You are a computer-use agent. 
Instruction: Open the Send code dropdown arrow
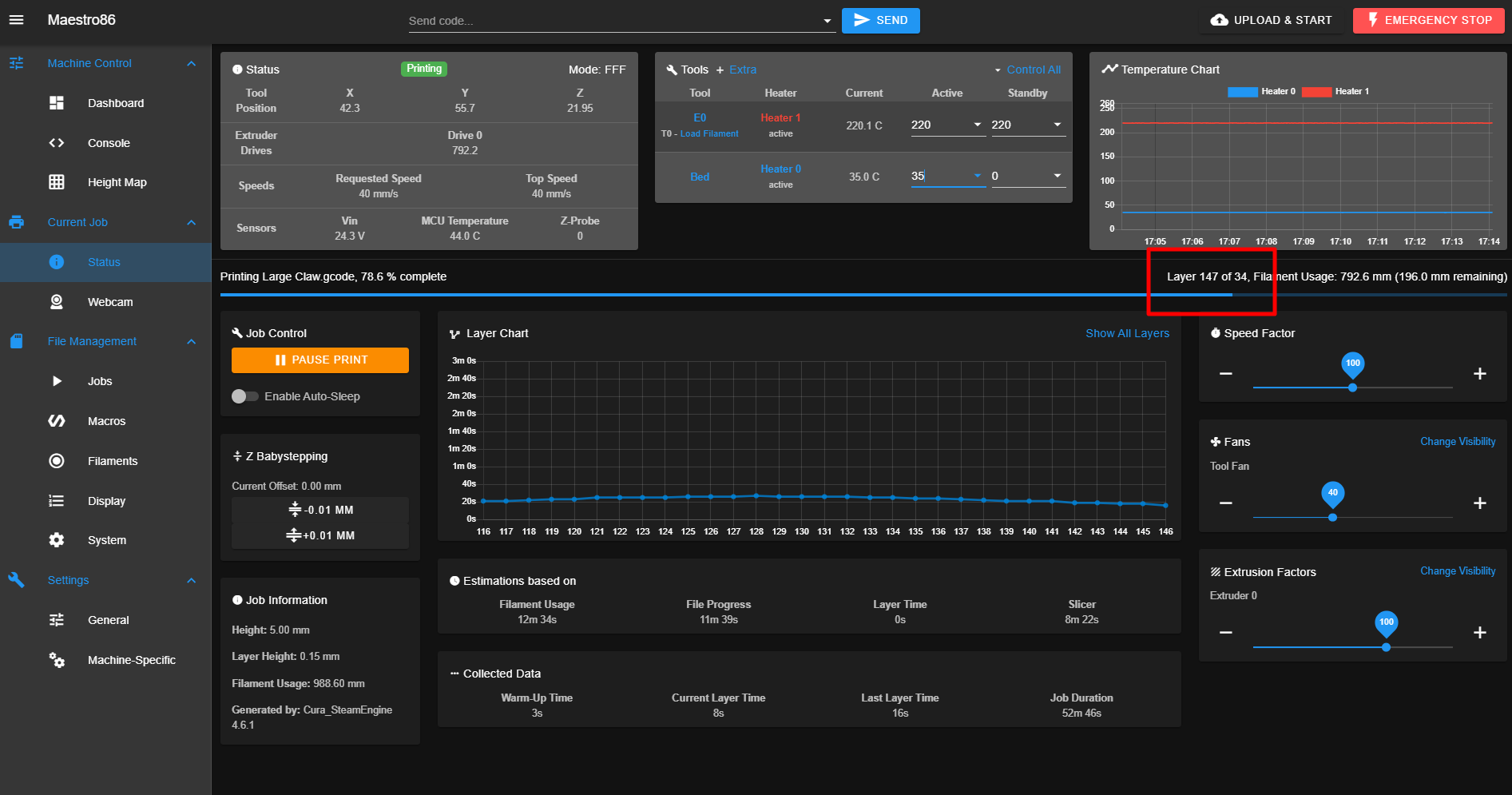(827, 21)
